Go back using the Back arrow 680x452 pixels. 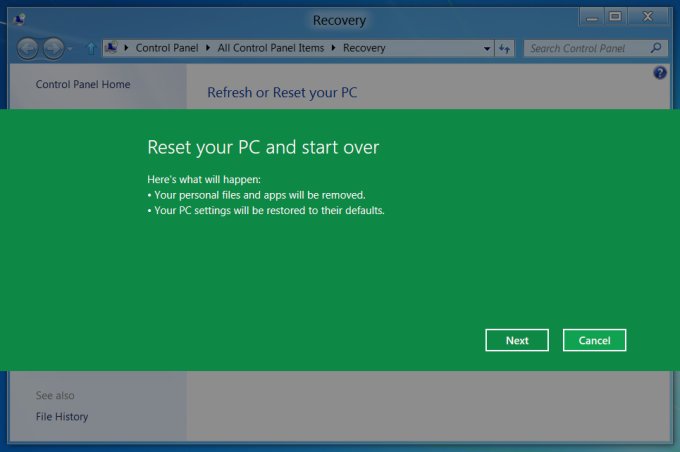pos(27,48)
